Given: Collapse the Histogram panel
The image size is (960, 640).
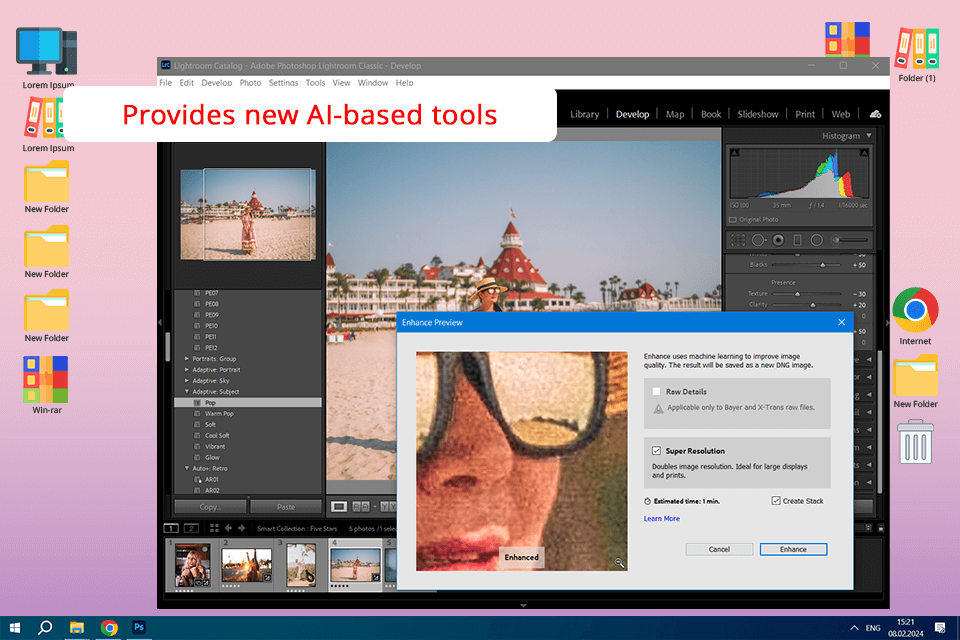Looking at the screenshot, I should [869, 136].
